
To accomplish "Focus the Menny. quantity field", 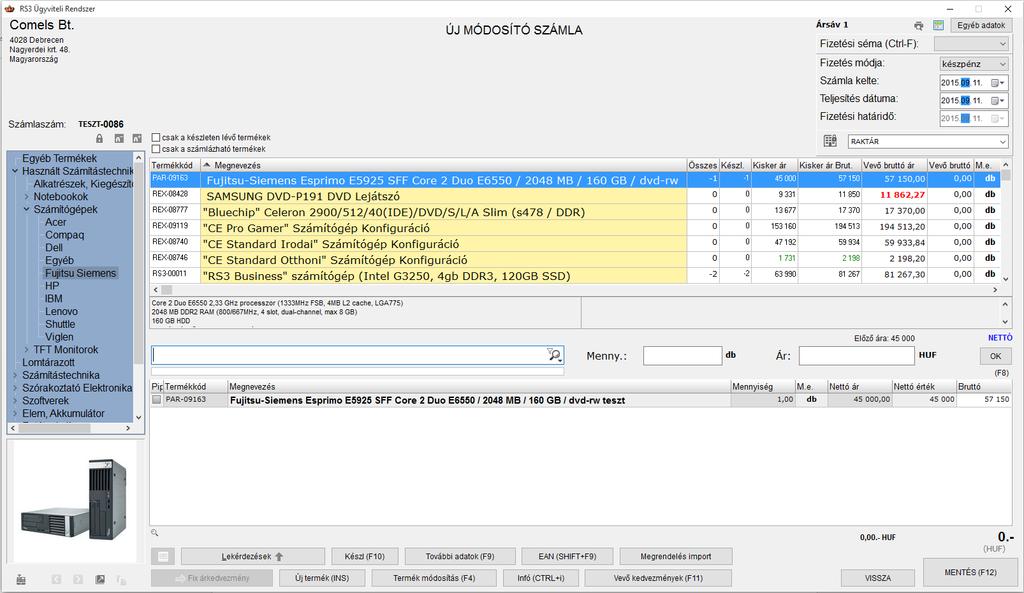I will coord(682,356).
